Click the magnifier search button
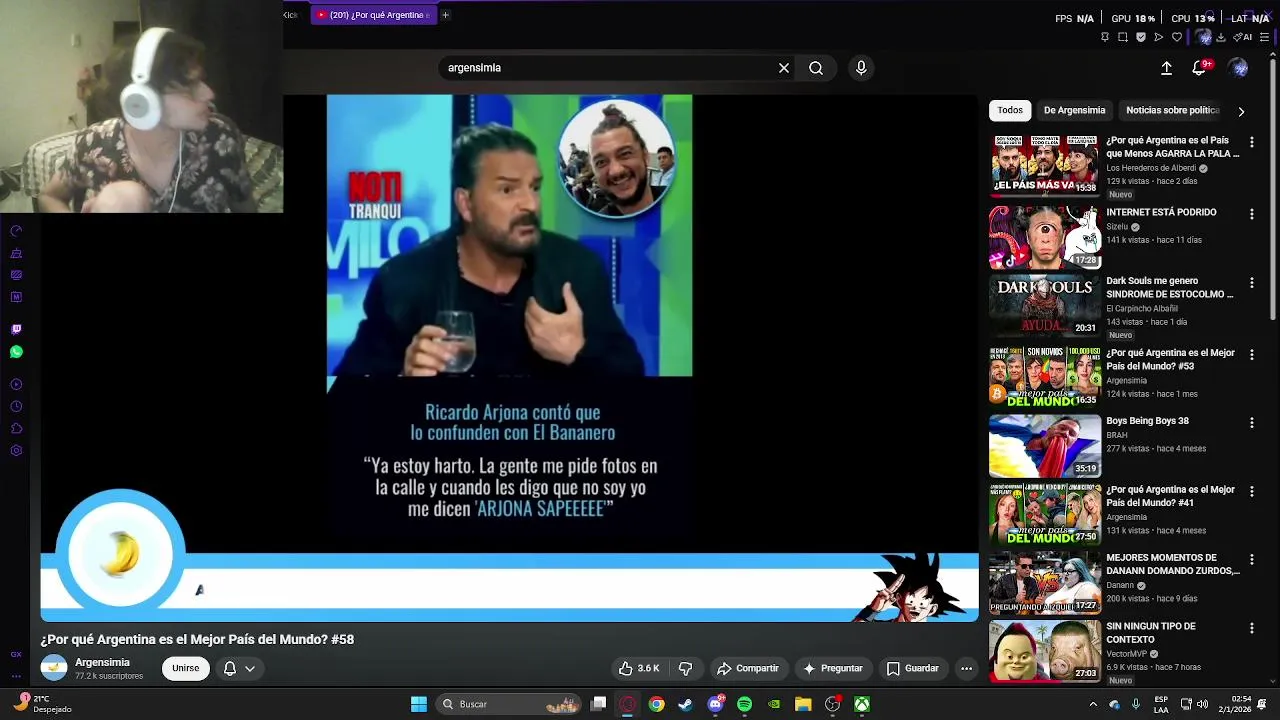This screenshot has height=720, width=1280. [x=816, y=68]
